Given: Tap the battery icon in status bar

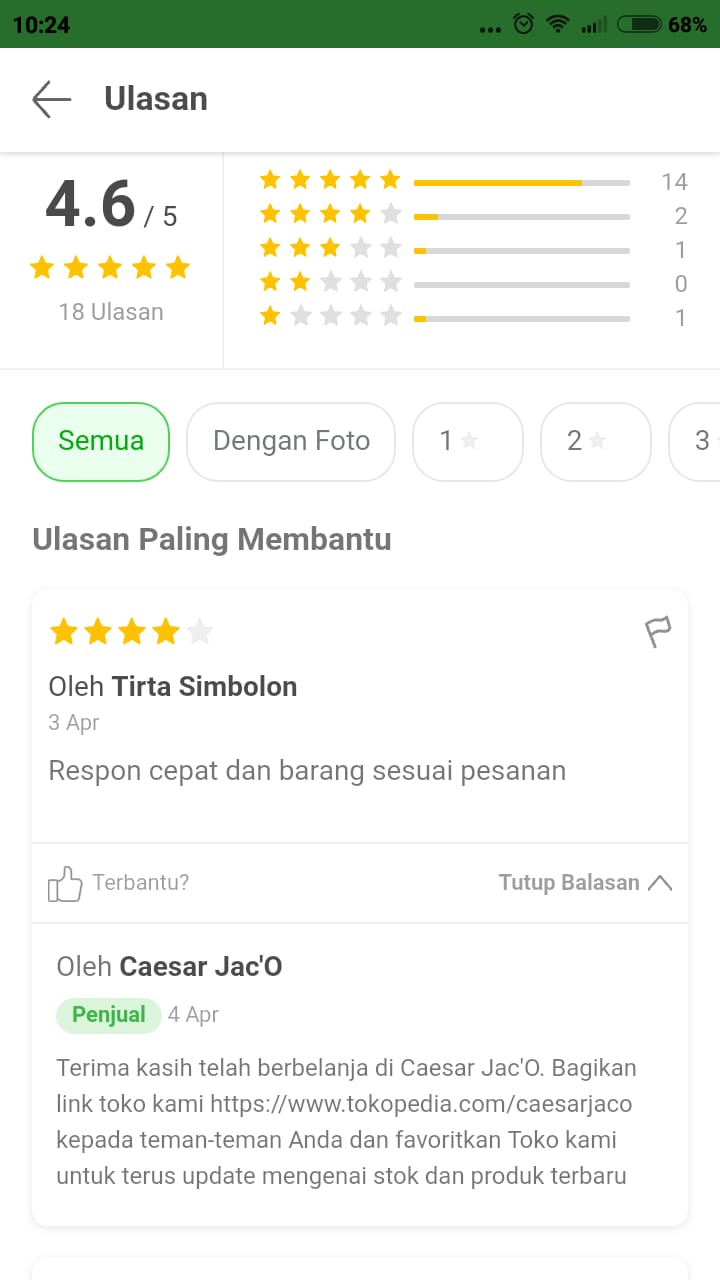Looking at the screenshot, I should (639, 24).
